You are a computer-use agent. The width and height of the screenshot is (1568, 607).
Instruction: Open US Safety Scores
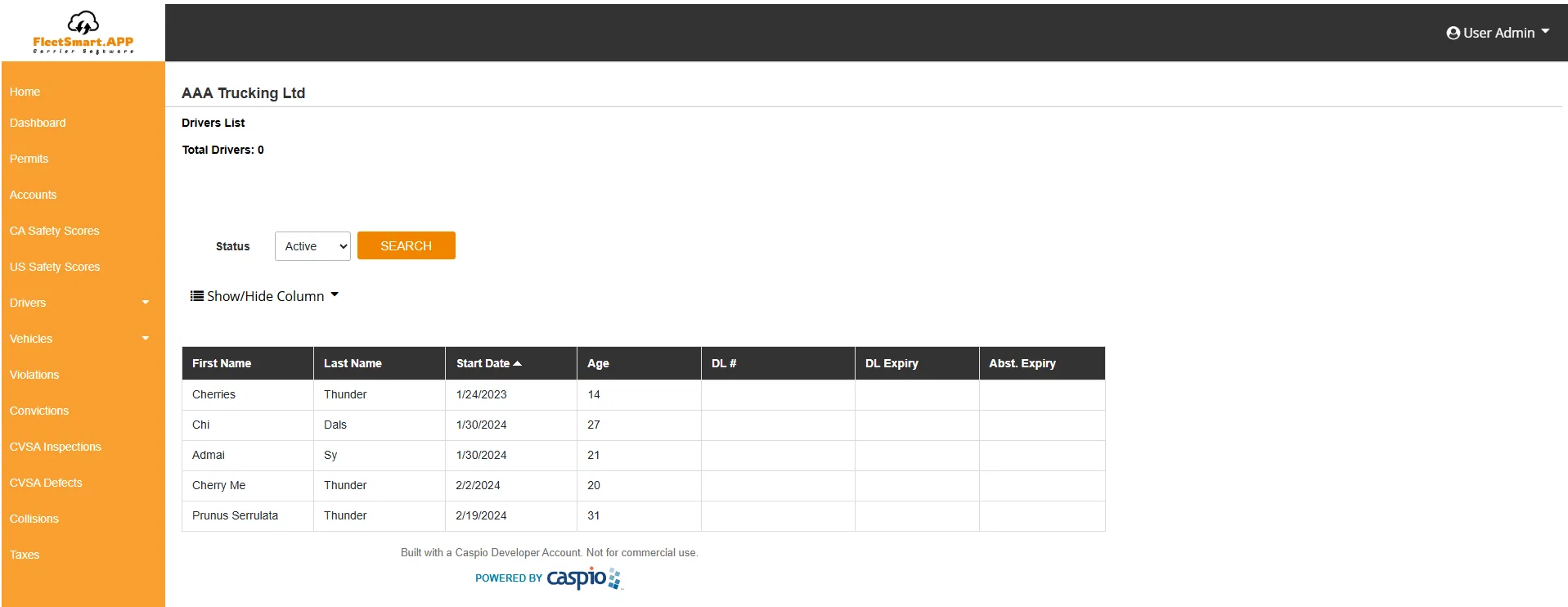click(55, 267)
